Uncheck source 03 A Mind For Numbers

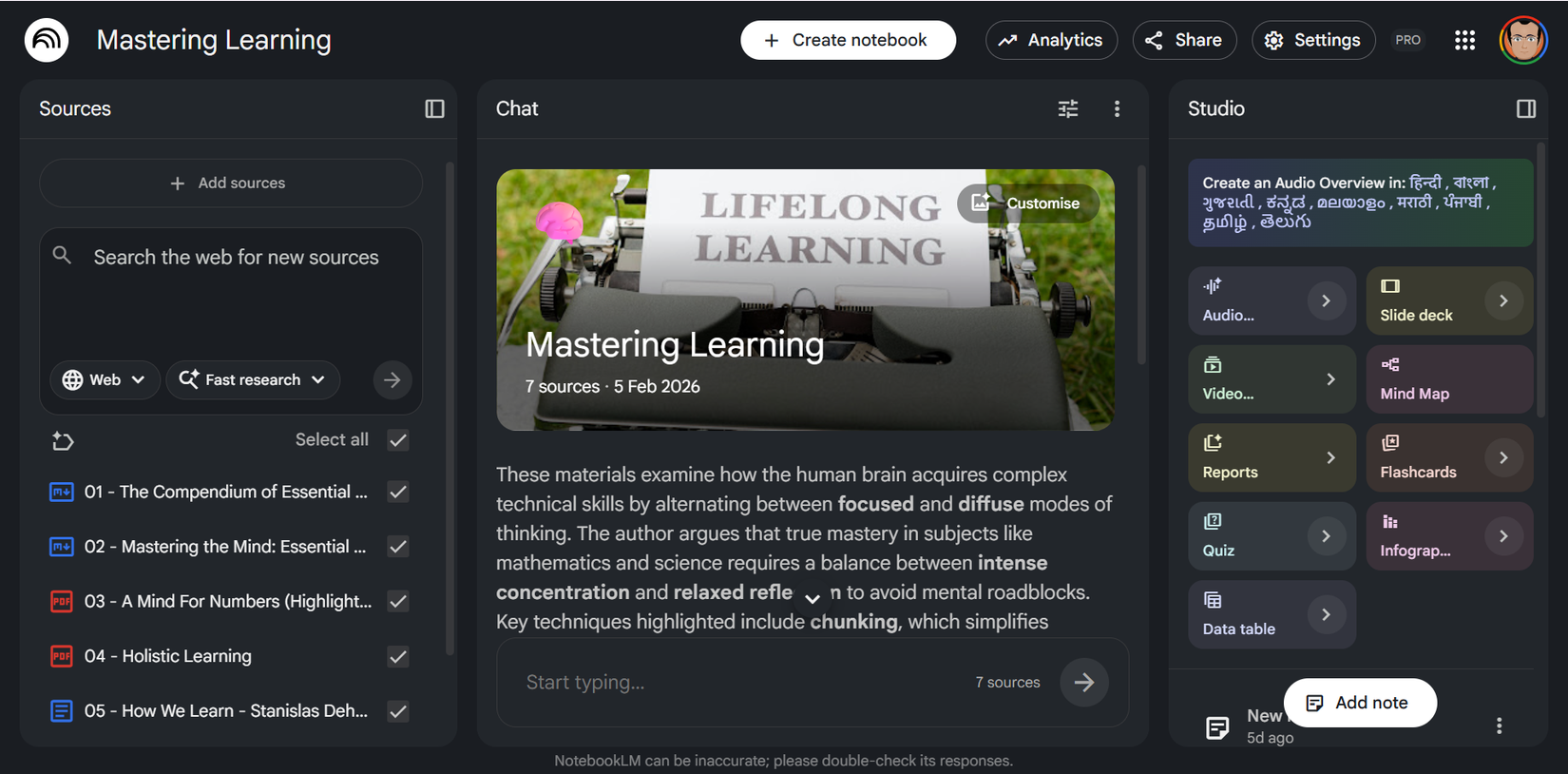coord(398,601)
